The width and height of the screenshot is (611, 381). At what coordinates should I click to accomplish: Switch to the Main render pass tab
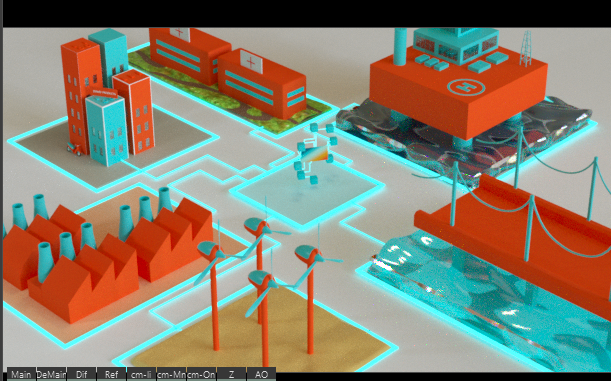21,374
